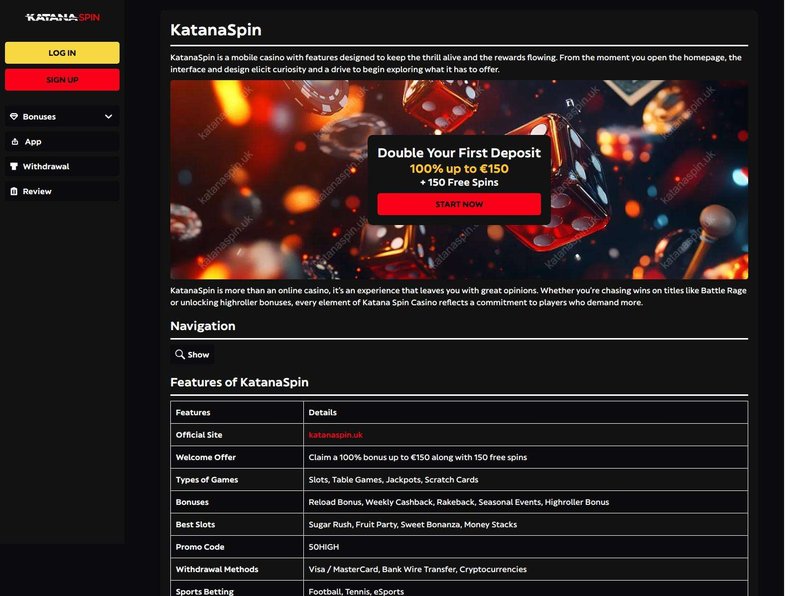
Task: Select the Double Your First Deposit headline
Action: (x=459, y=153)
